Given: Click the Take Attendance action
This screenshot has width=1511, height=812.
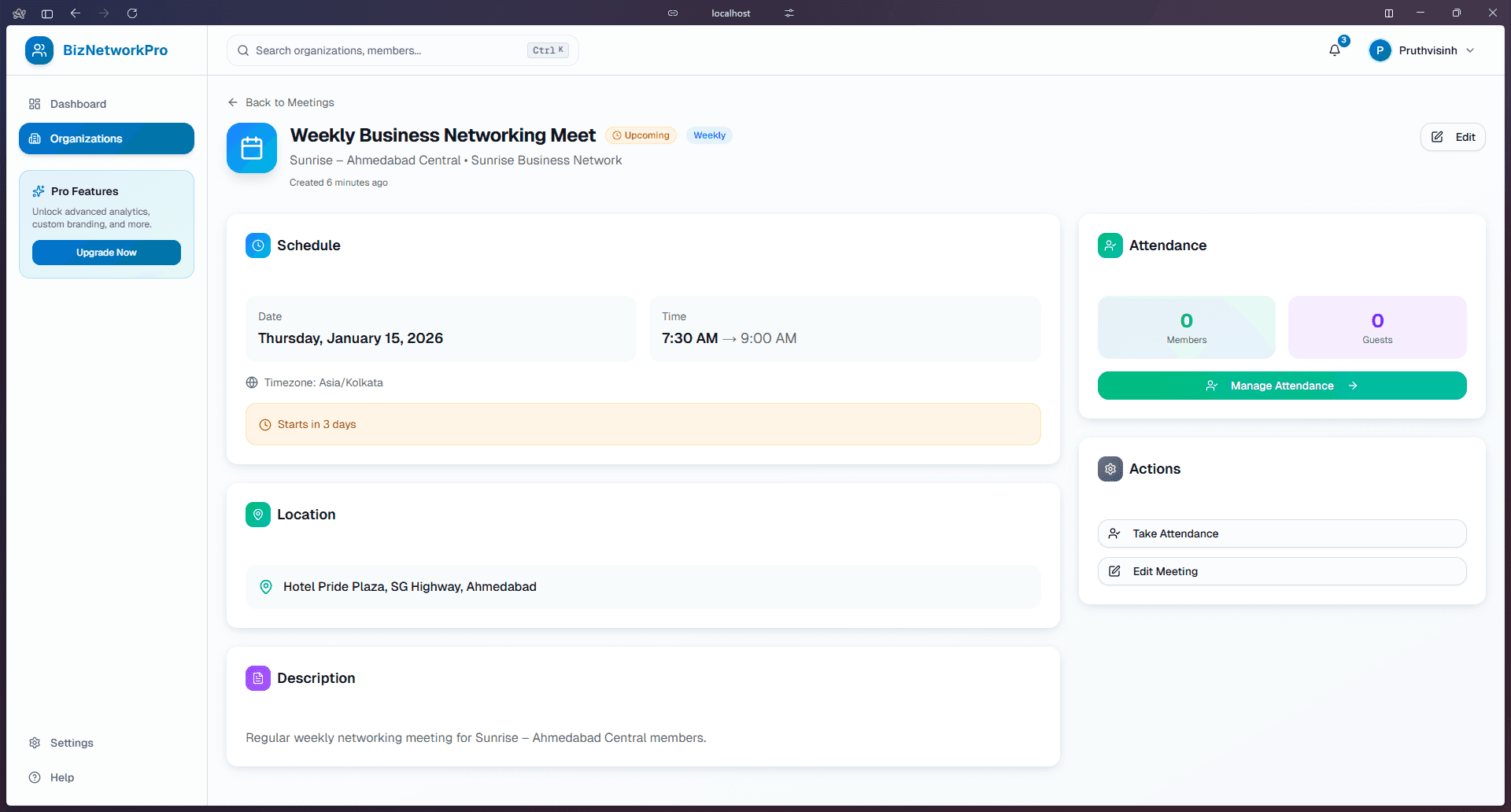Looking at the screenshot, I should click(1280, 533).
